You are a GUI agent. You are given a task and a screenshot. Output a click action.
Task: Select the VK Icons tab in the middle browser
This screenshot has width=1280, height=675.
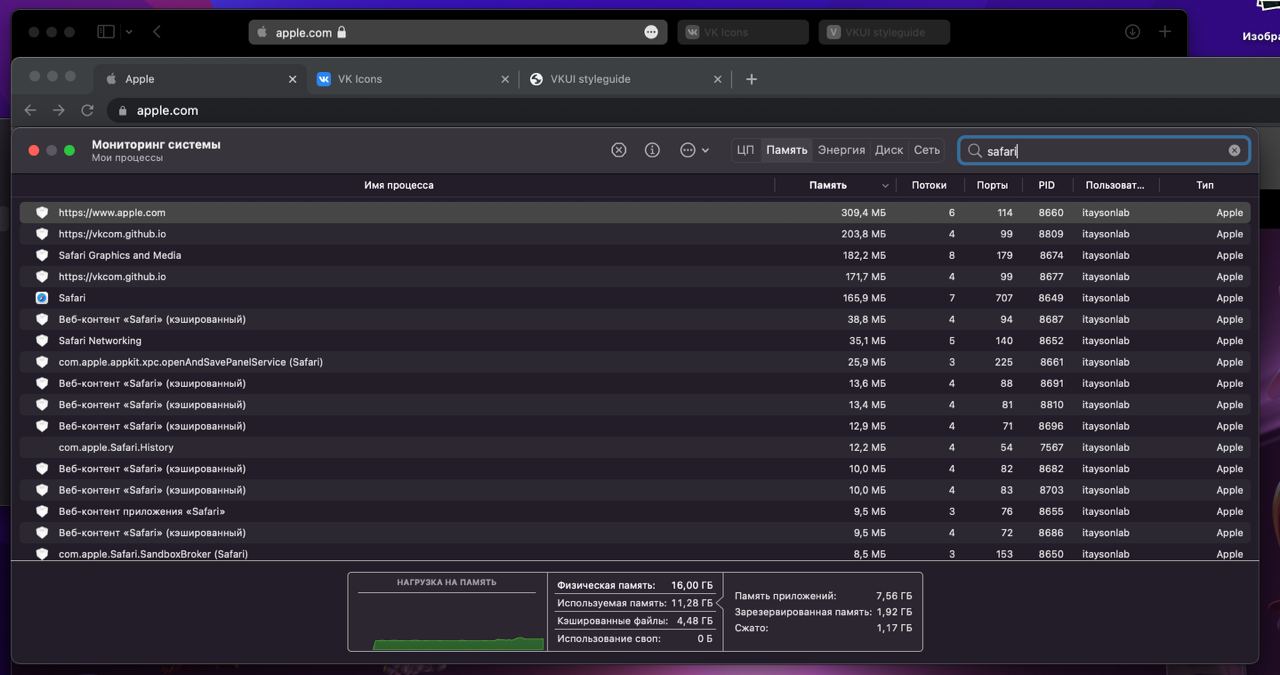click(x=412, y=79)
